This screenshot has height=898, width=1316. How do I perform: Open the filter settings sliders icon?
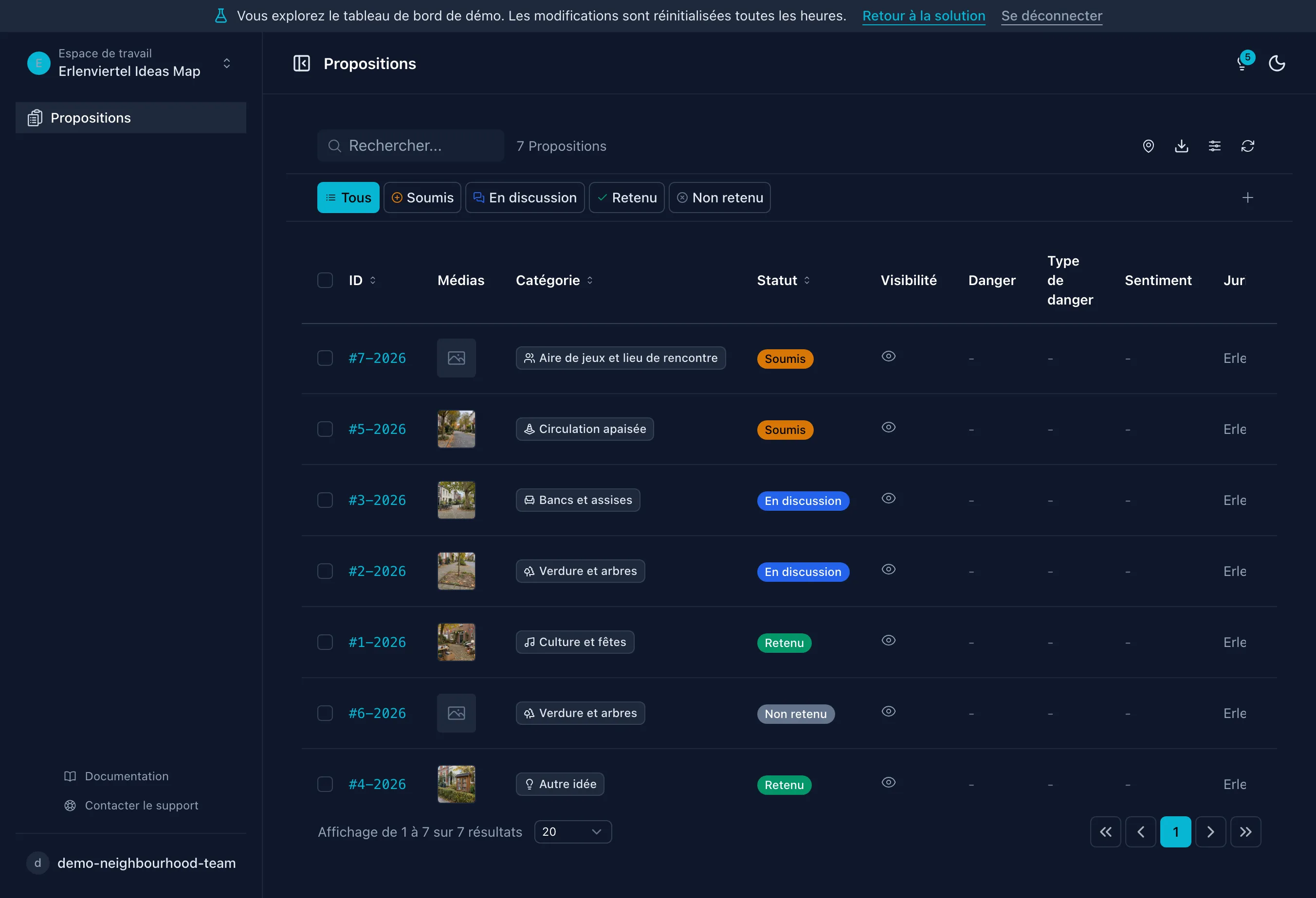1215,146
